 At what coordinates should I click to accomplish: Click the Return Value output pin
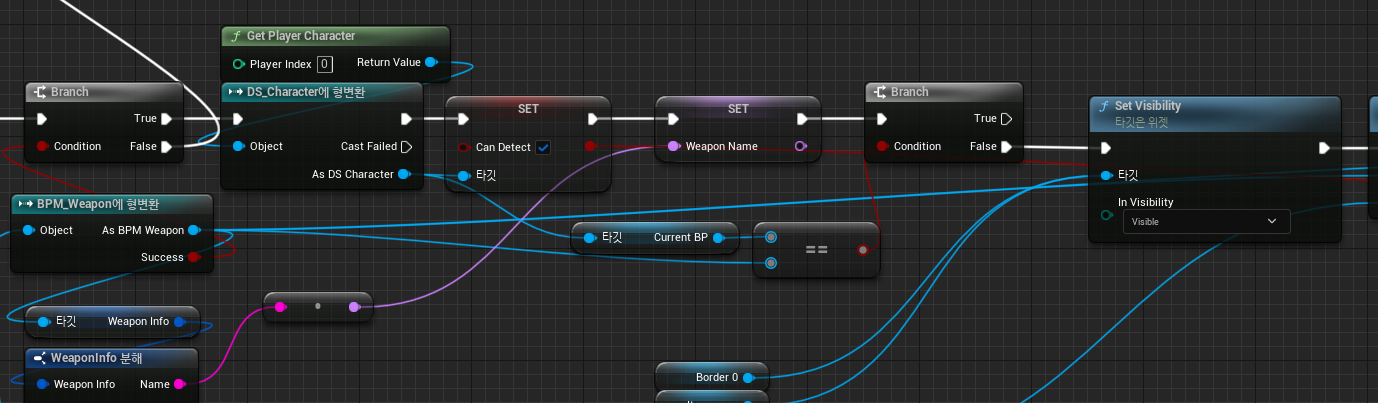pyautogui.click(x=431, y=63)
